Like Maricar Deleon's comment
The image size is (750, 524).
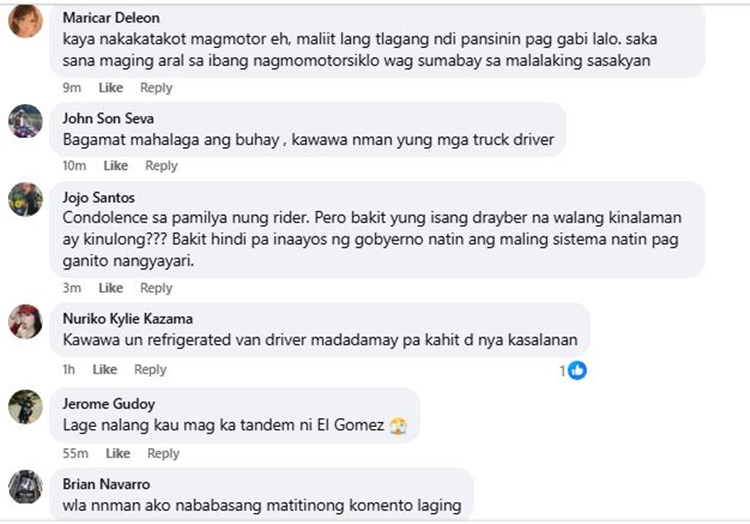(x=110, y=87)
